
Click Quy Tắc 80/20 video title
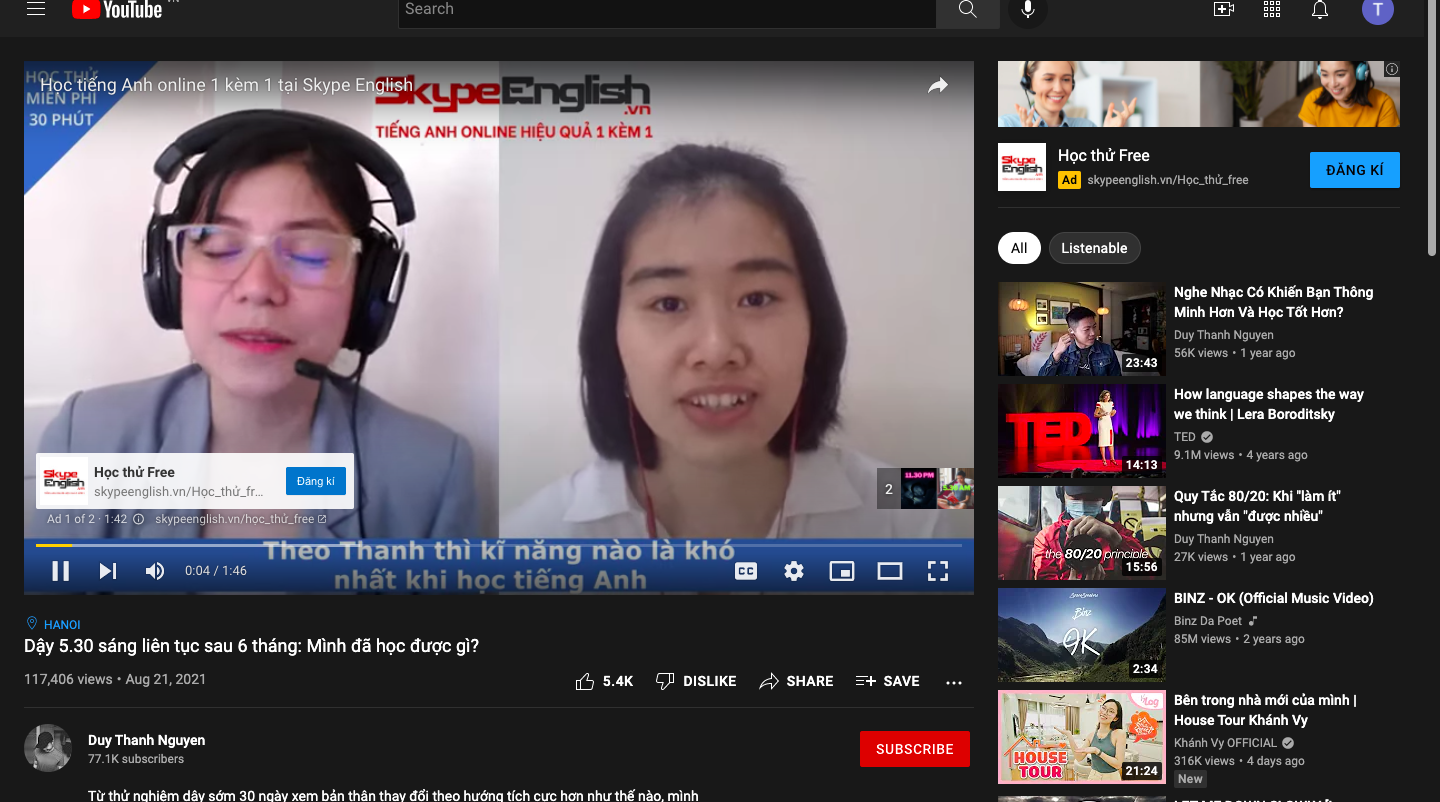coord(1257,506)
